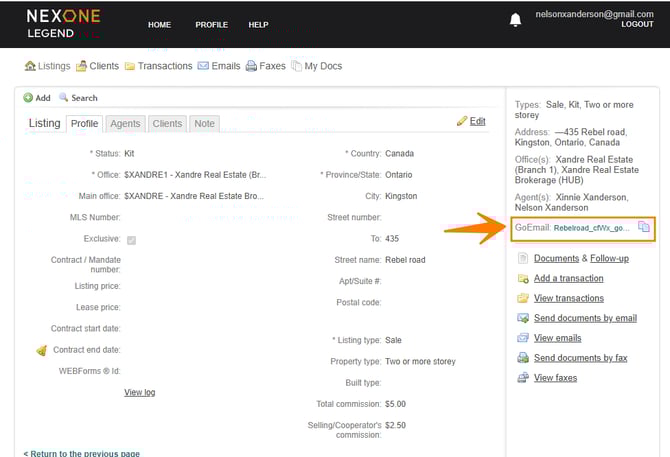The width and height of the screenshot is (670, 457).
Task: Click the notification bell icon
Action: (516, 19)
